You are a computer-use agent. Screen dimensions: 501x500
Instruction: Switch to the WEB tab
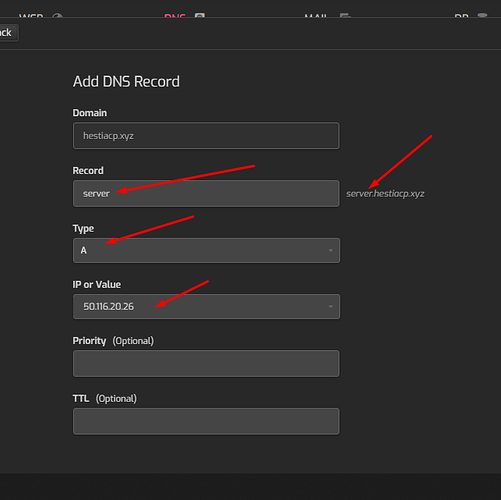[31, 15]
